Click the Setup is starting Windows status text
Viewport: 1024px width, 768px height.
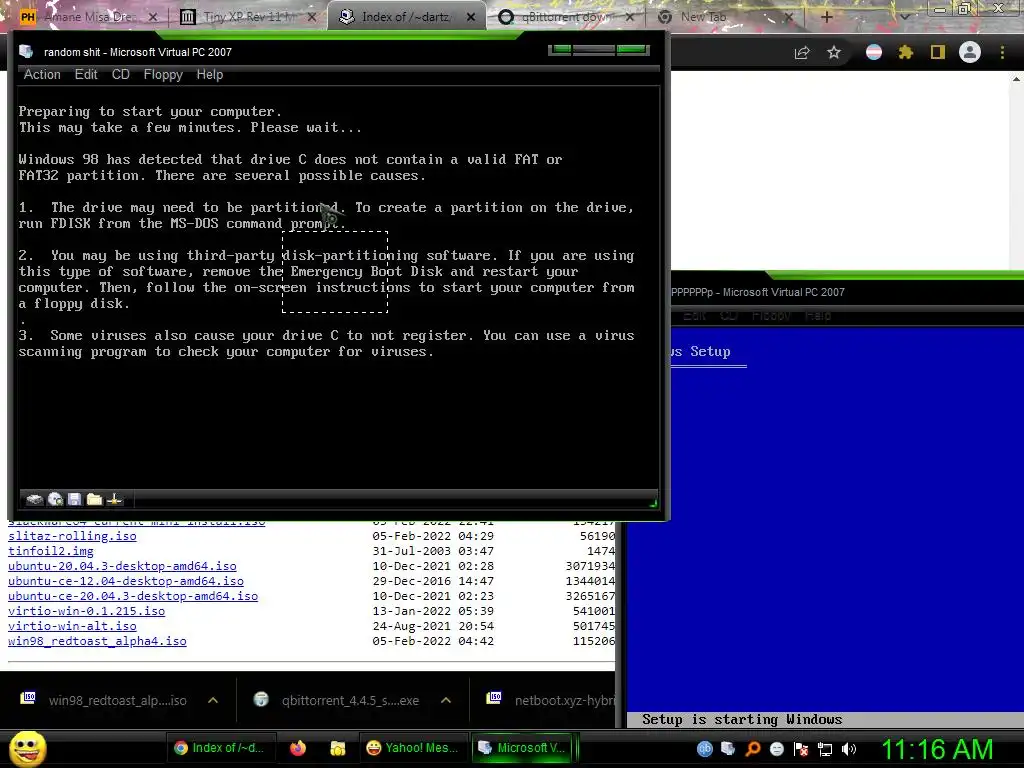point(742,719)
